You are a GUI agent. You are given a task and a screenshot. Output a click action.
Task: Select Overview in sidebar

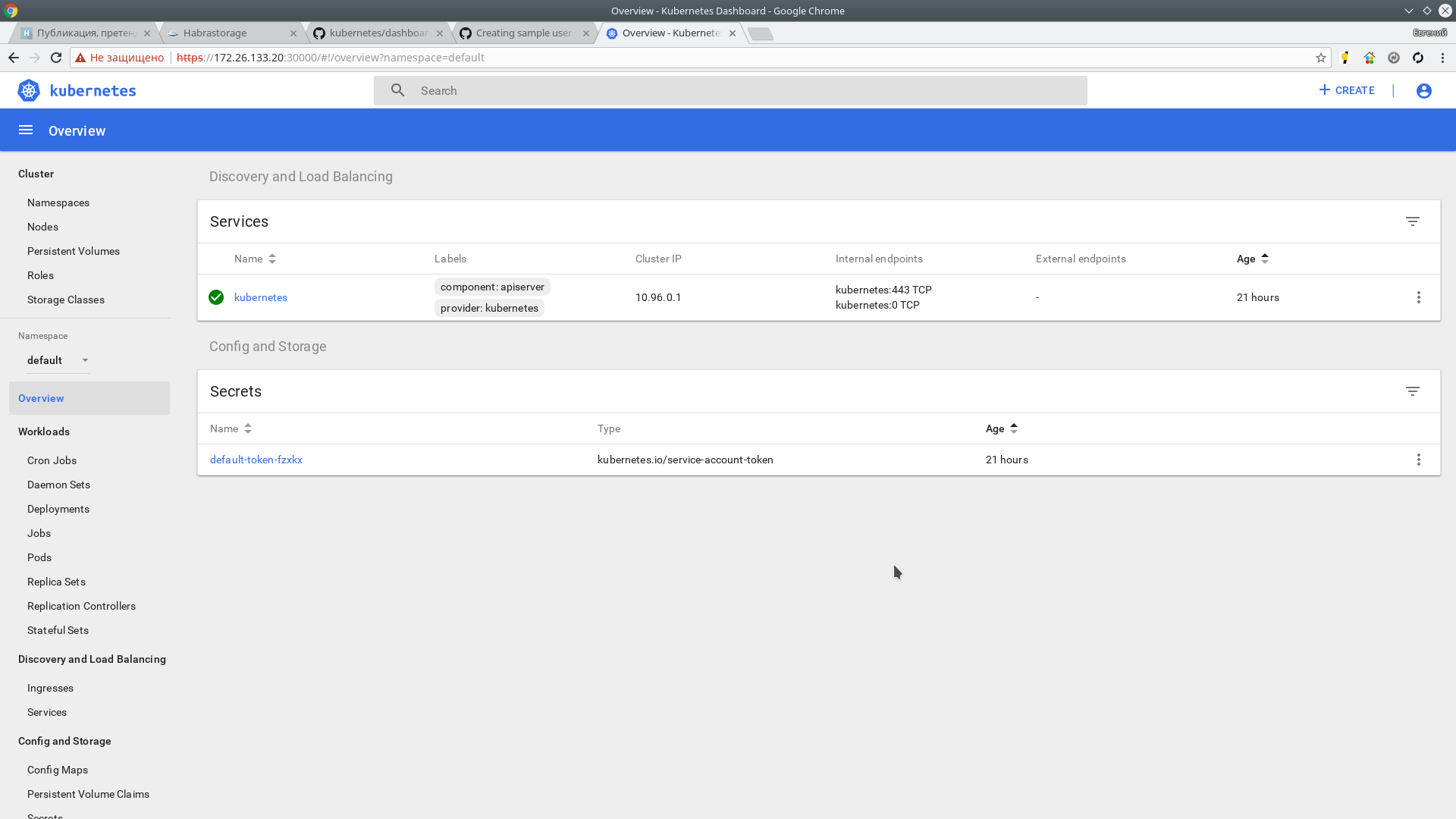pyautogui.click(x=89, y=398)
